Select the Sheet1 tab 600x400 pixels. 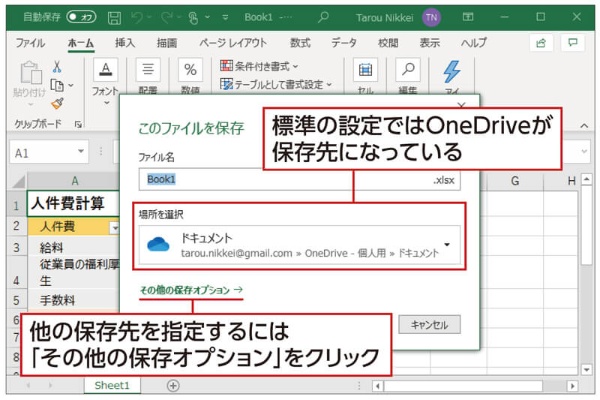112,385
